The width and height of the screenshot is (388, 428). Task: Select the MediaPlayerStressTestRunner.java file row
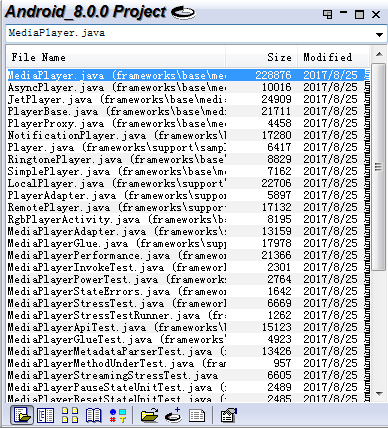pyautogui.click(x=188, y=315)
